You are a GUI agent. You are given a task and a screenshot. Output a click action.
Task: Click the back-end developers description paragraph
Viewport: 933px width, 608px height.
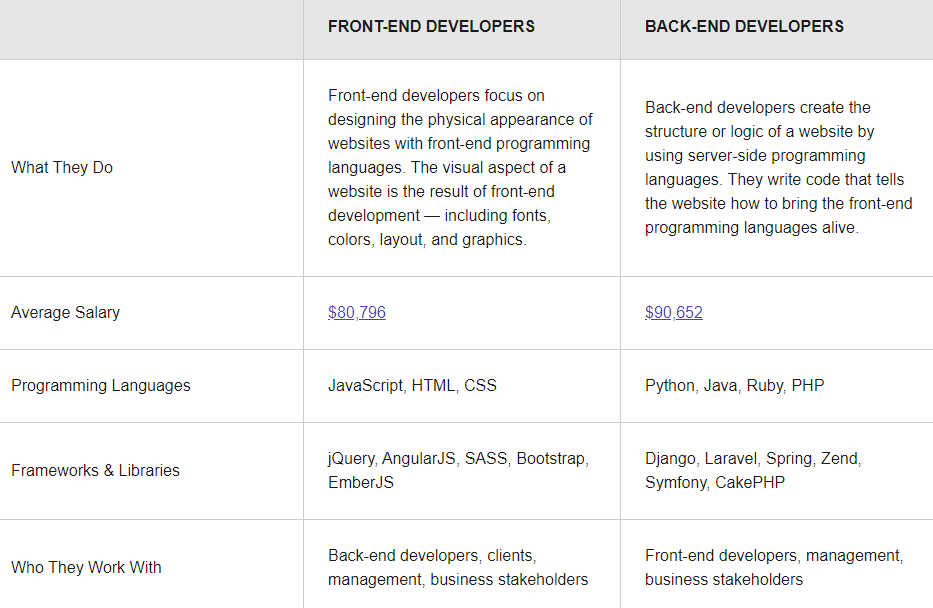[778, 168]
